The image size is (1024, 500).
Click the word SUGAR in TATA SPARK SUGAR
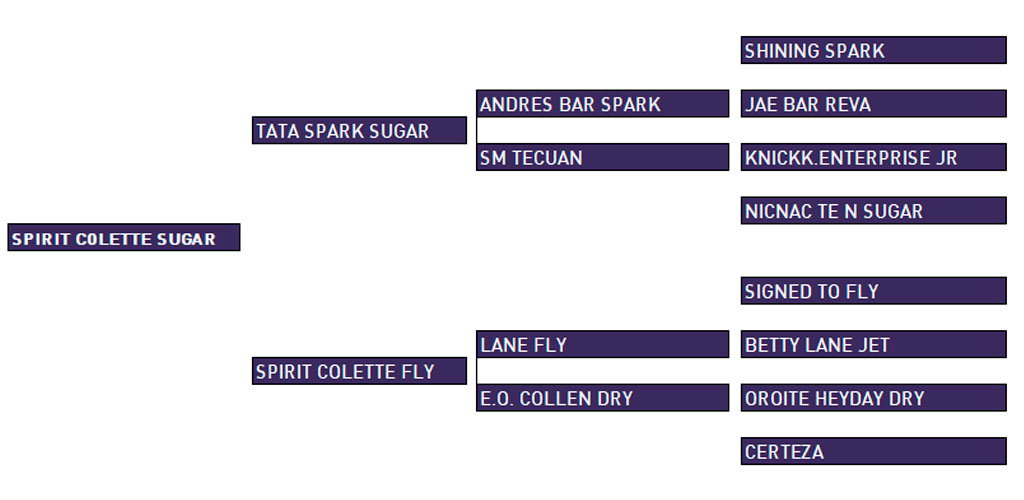(x=399, y=131)
